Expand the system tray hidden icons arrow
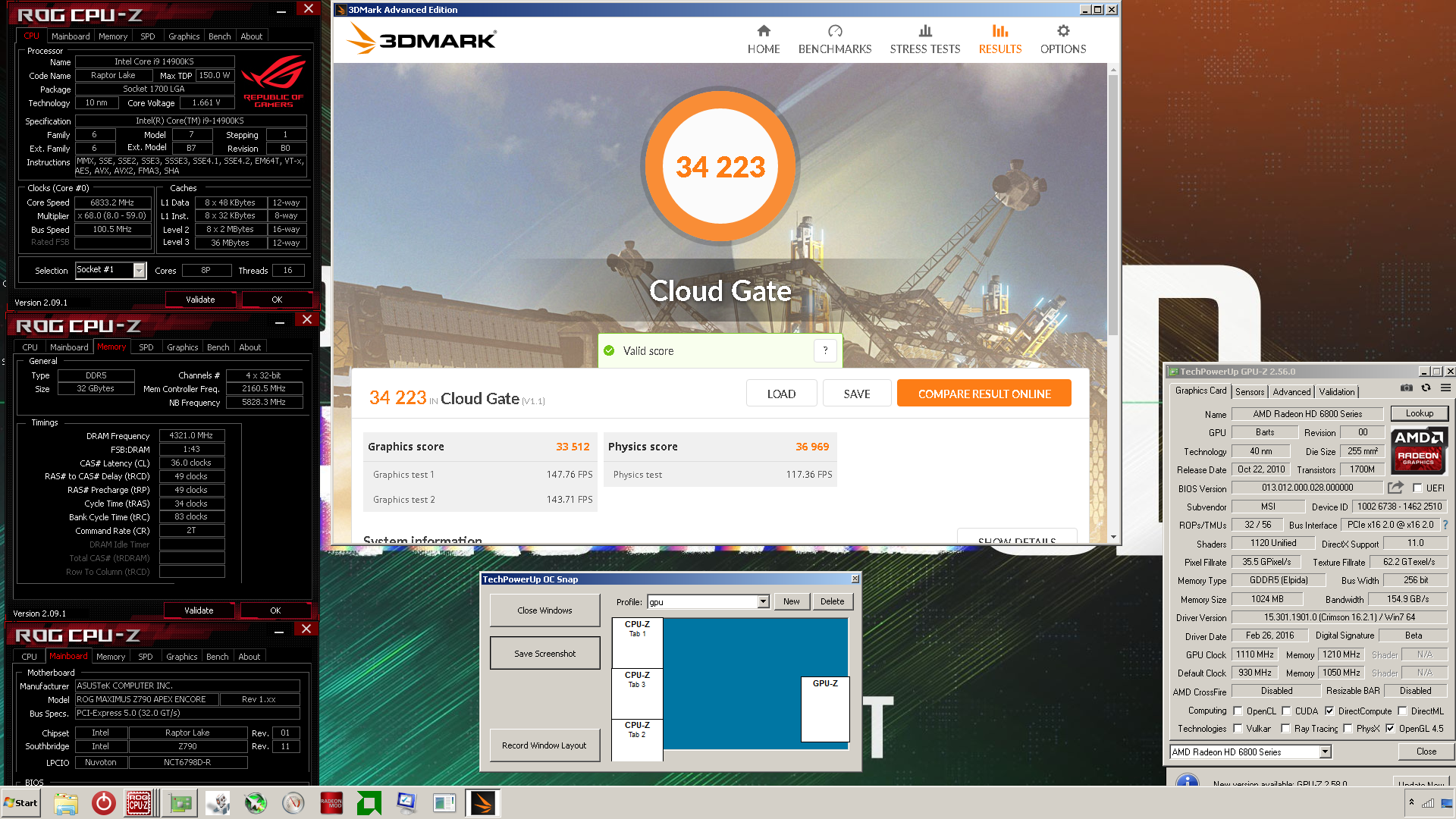Viewport: 1456px width, 819px height. point(1411,802)
